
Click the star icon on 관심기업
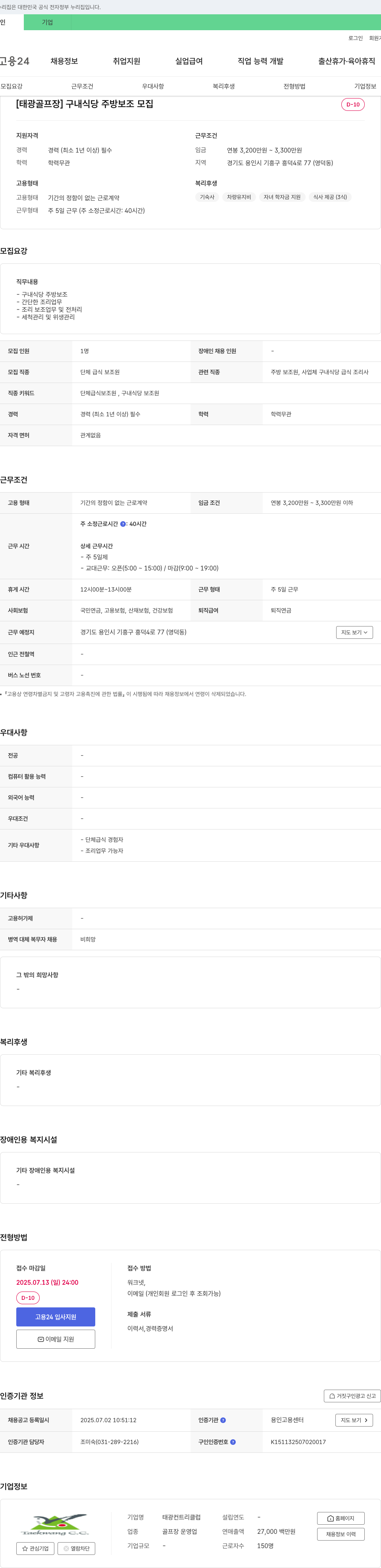[25, 1549]
